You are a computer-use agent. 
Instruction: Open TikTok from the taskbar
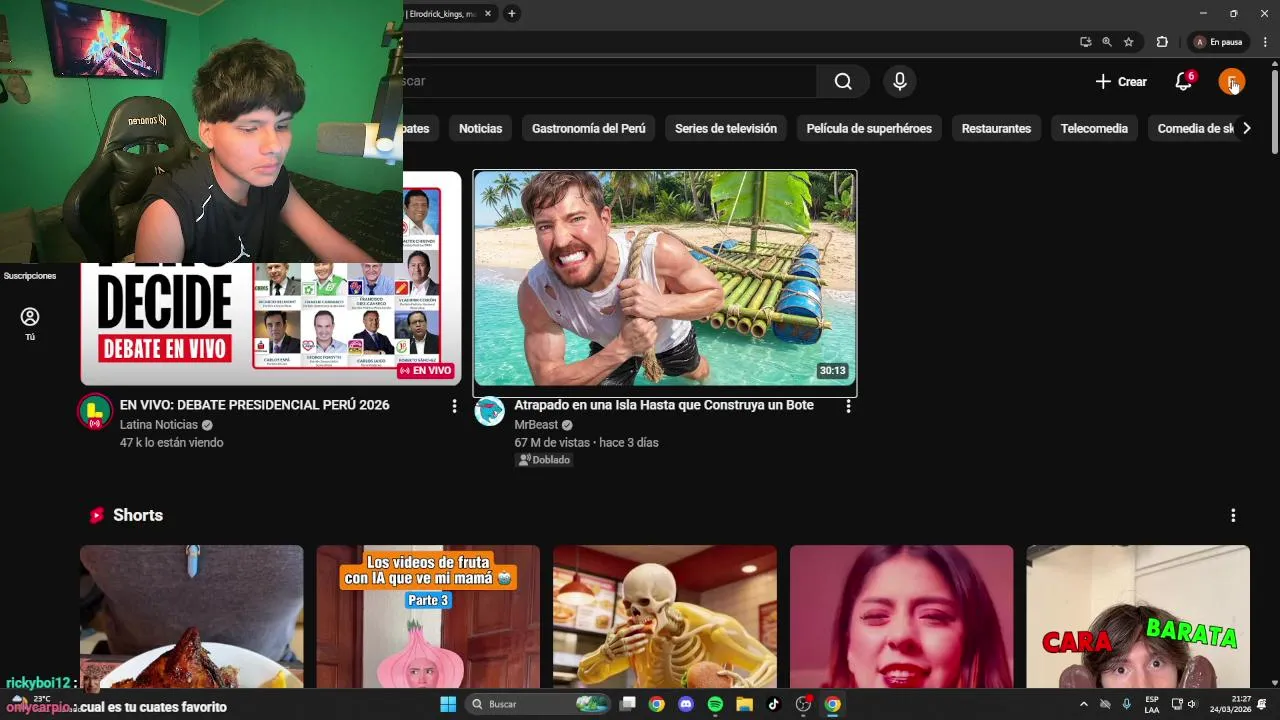pos(773,704)
